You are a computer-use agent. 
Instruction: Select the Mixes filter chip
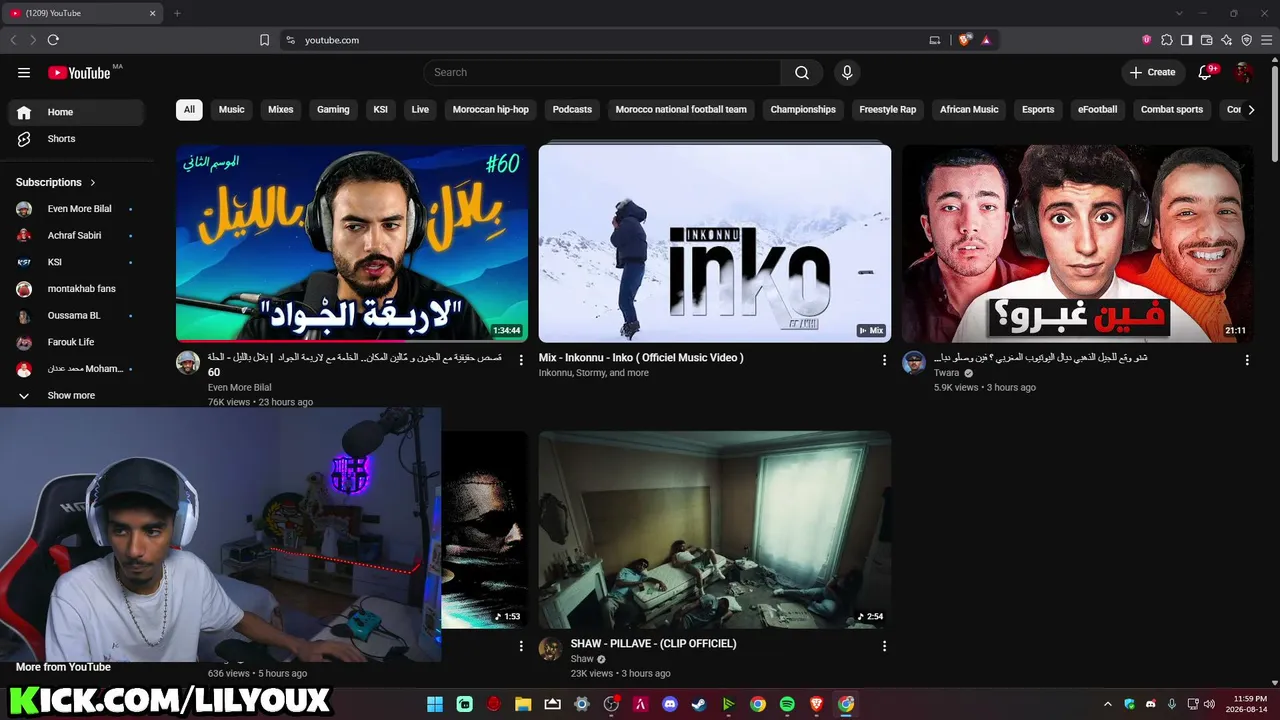point(281,110)
